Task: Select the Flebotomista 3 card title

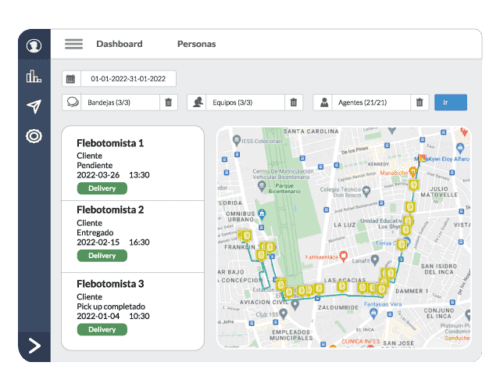Action: pyautogui.click(x=110, y=284)
